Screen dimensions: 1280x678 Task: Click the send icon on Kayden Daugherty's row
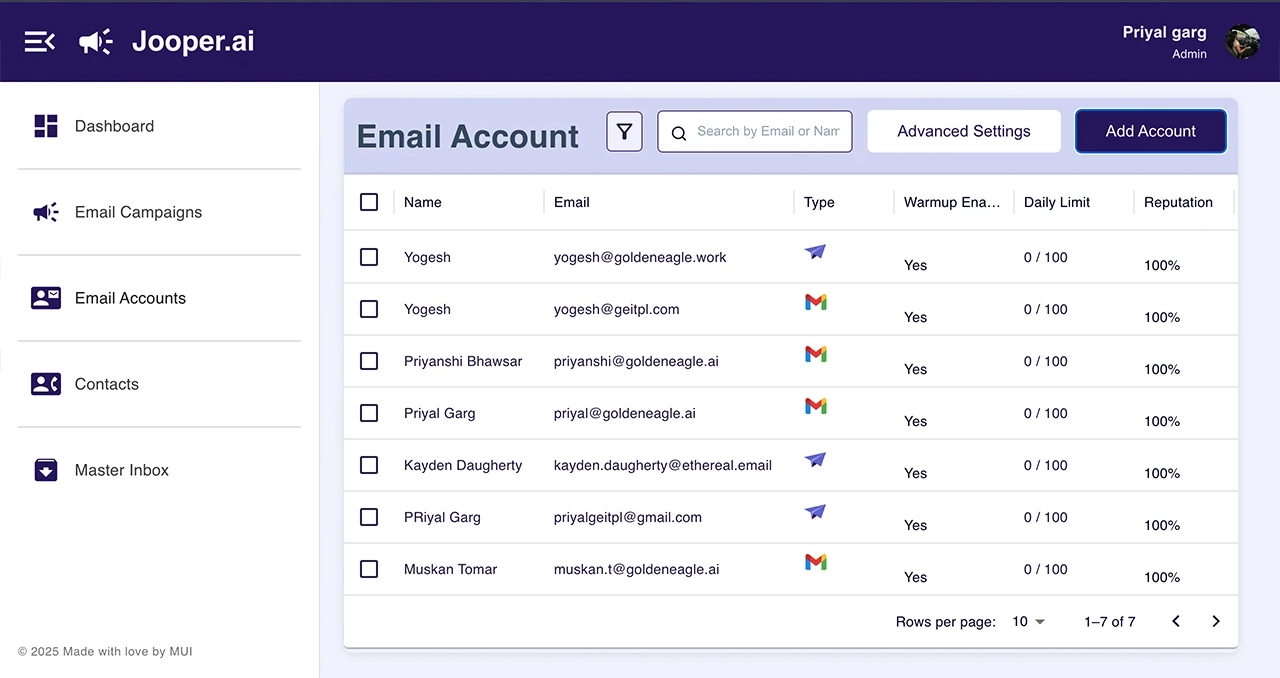[815, 459]
